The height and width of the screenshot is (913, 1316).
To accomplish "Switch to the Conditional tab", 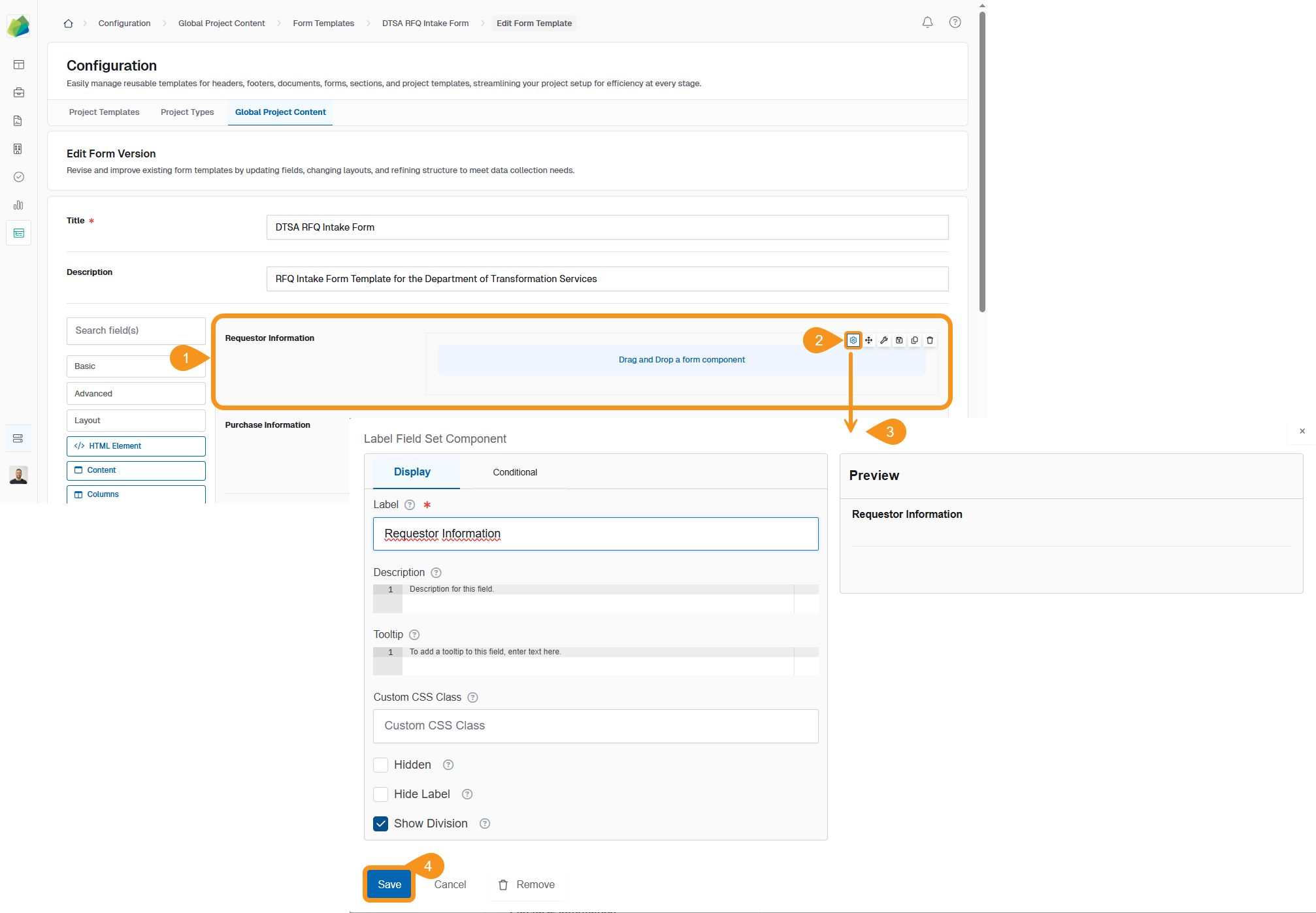I will 514,472.
